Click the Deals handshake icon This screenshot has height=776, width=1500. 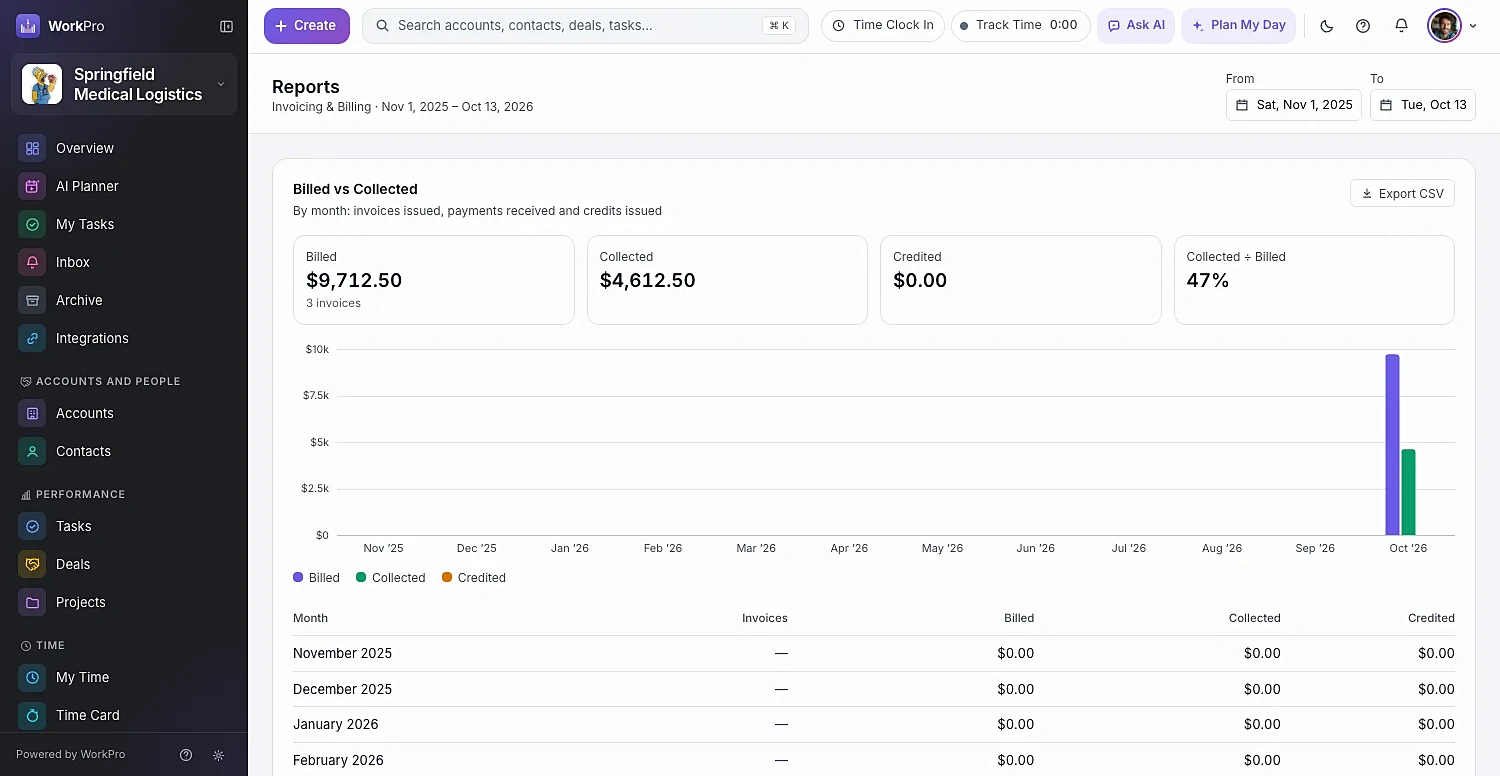click(32, 564)
